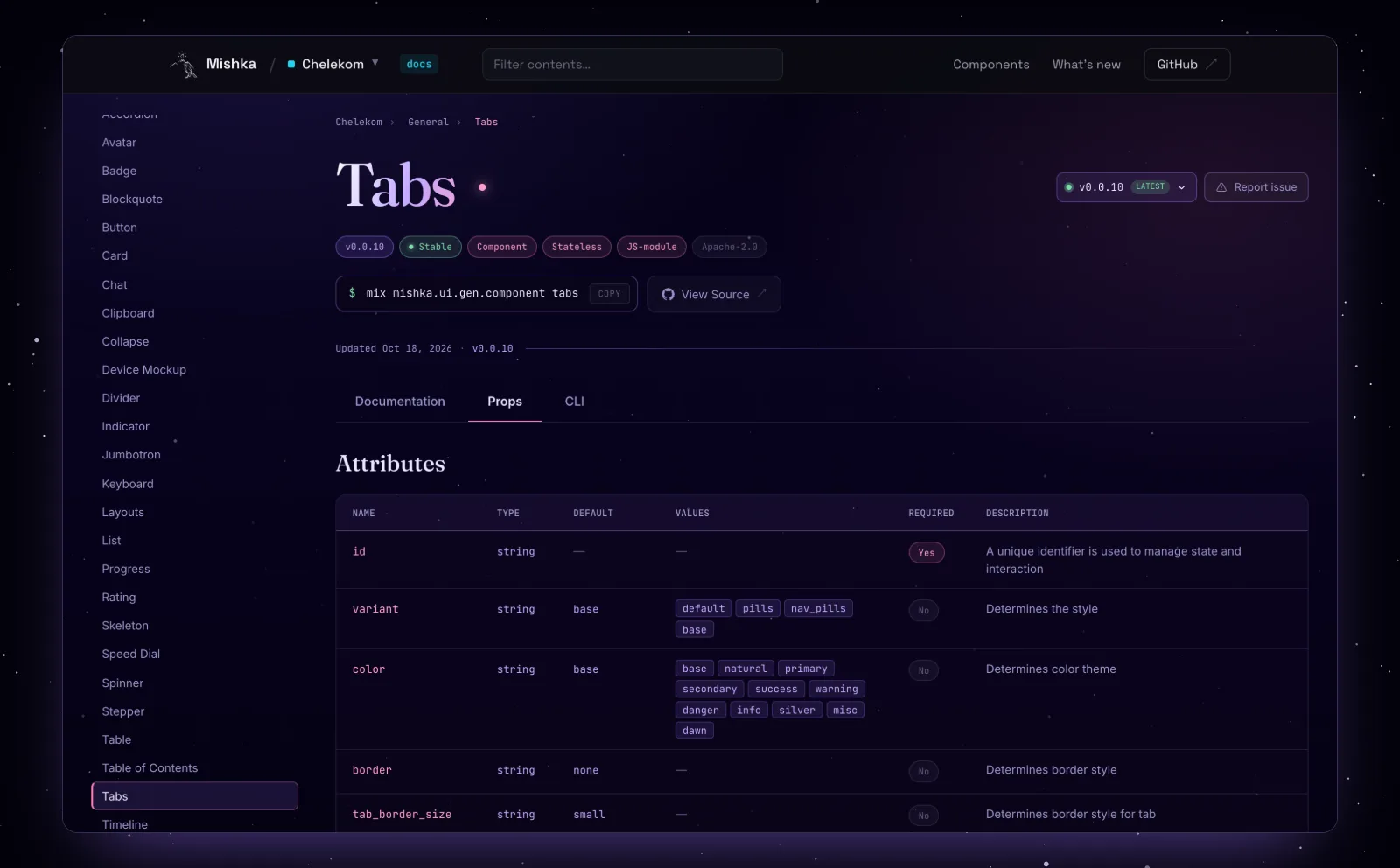Open the CLI tab
1400x868 pixels.
(x=574, y=402)
